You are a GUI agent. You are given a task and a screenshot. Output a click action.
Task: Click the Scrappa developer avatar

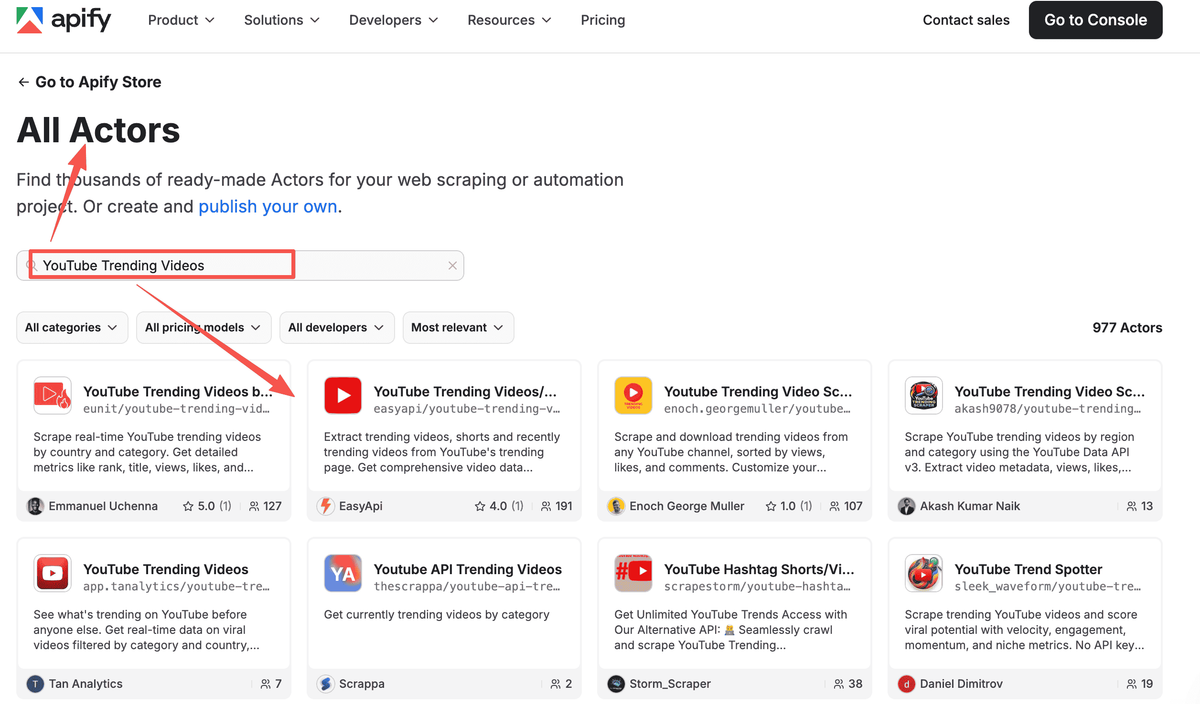(325, 684)
